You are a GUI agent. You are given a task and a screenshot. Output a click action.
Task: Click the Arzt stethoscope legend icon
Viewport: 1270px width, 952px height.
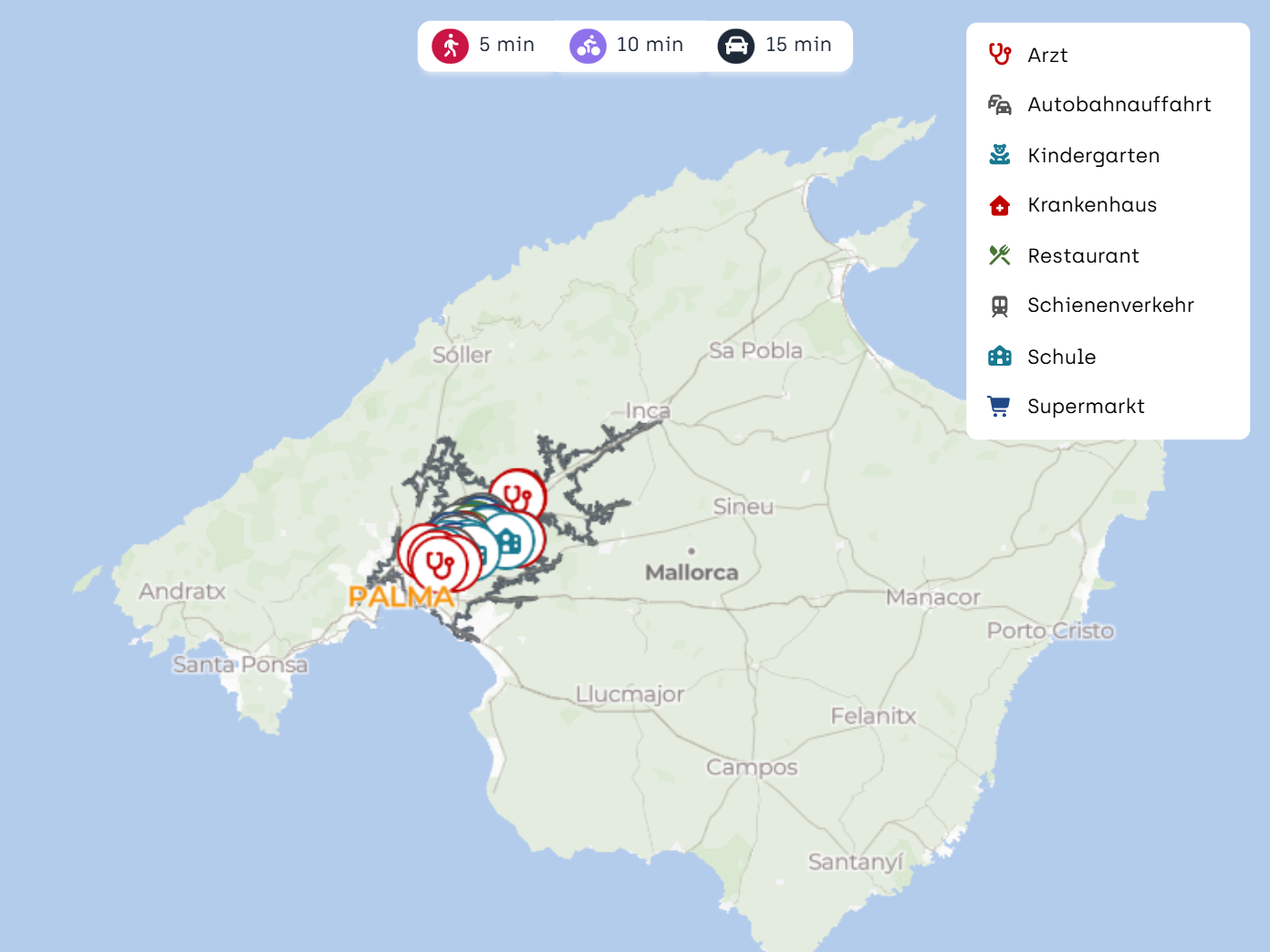coord(1000,55)
